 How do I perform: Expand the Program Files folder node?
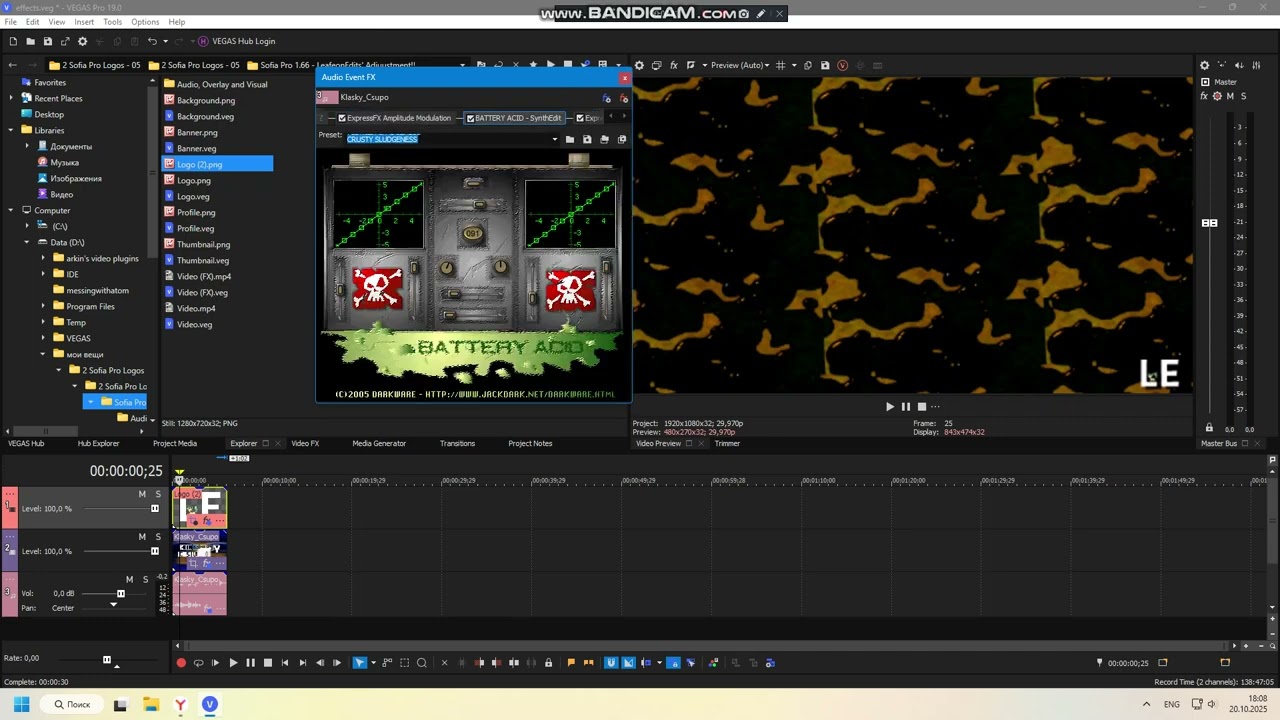coord(43,306)
